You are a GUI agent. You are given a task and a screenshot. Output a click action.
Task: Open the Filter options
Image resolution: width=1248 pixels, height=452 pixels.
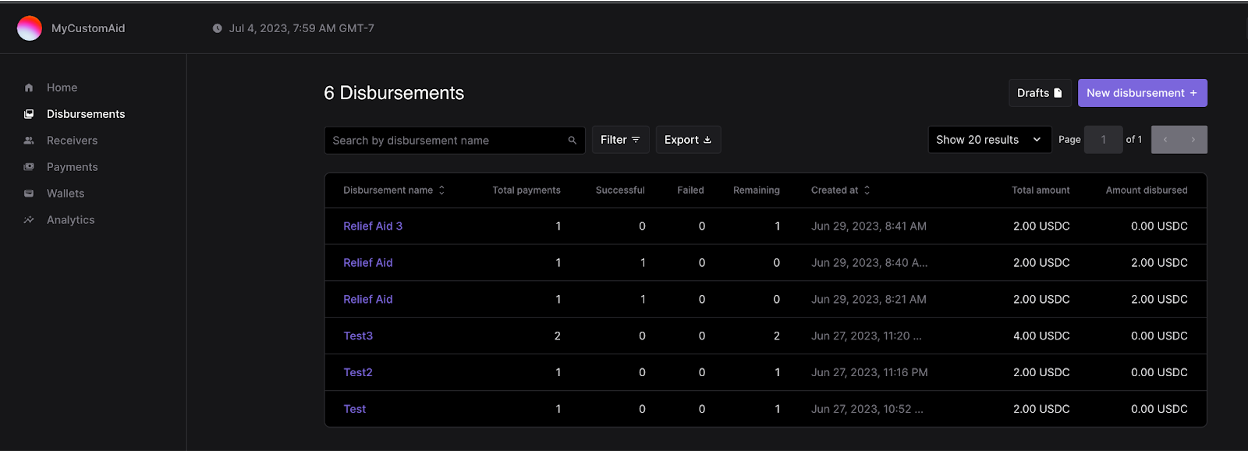coord(620,140)
